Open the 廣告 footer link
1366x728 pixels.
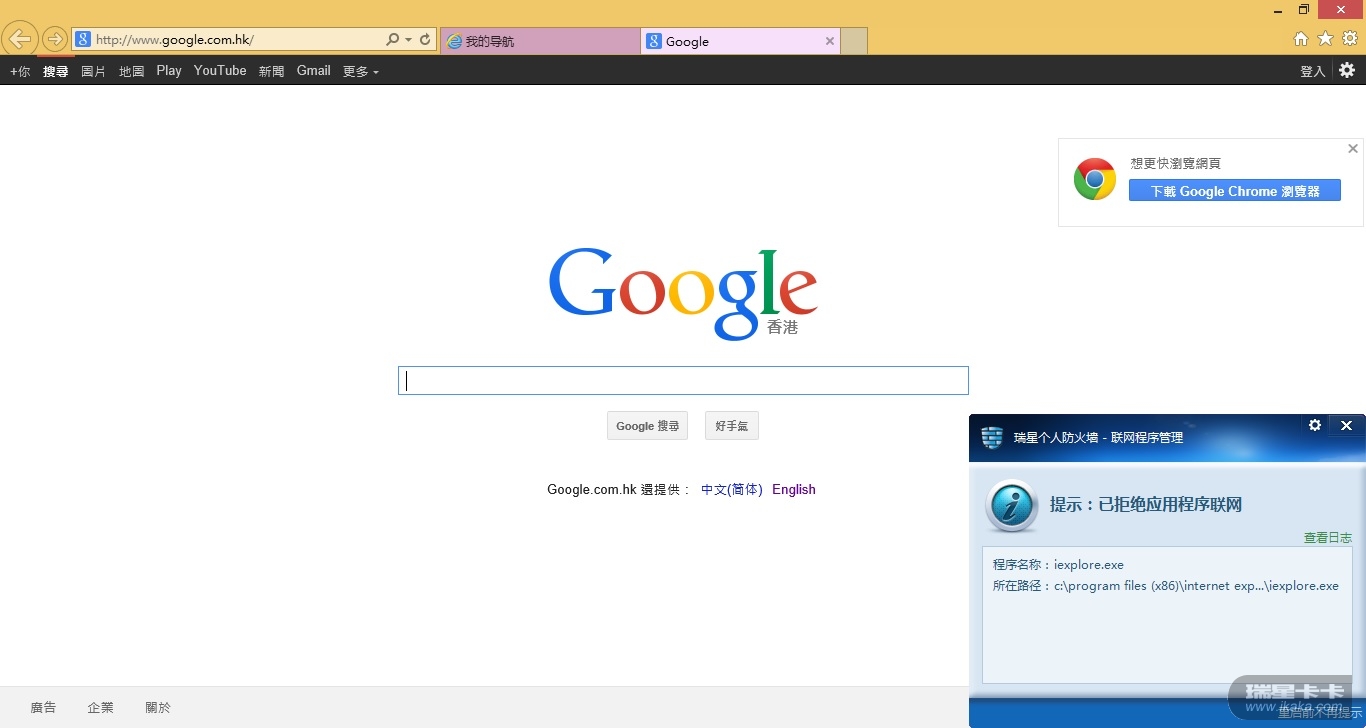coord(43,707)
